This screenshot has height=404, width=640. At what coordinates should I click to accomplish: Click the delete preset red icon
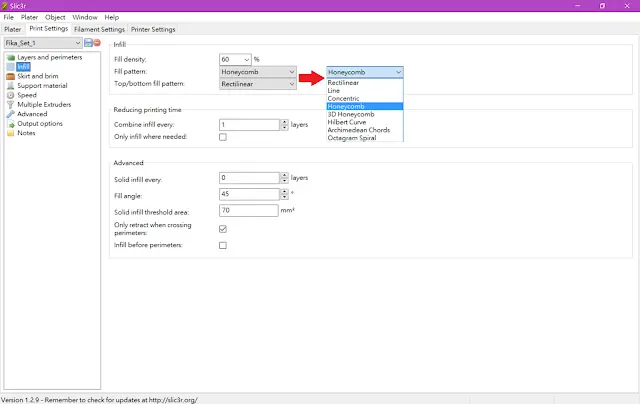(x=97, y=42)
